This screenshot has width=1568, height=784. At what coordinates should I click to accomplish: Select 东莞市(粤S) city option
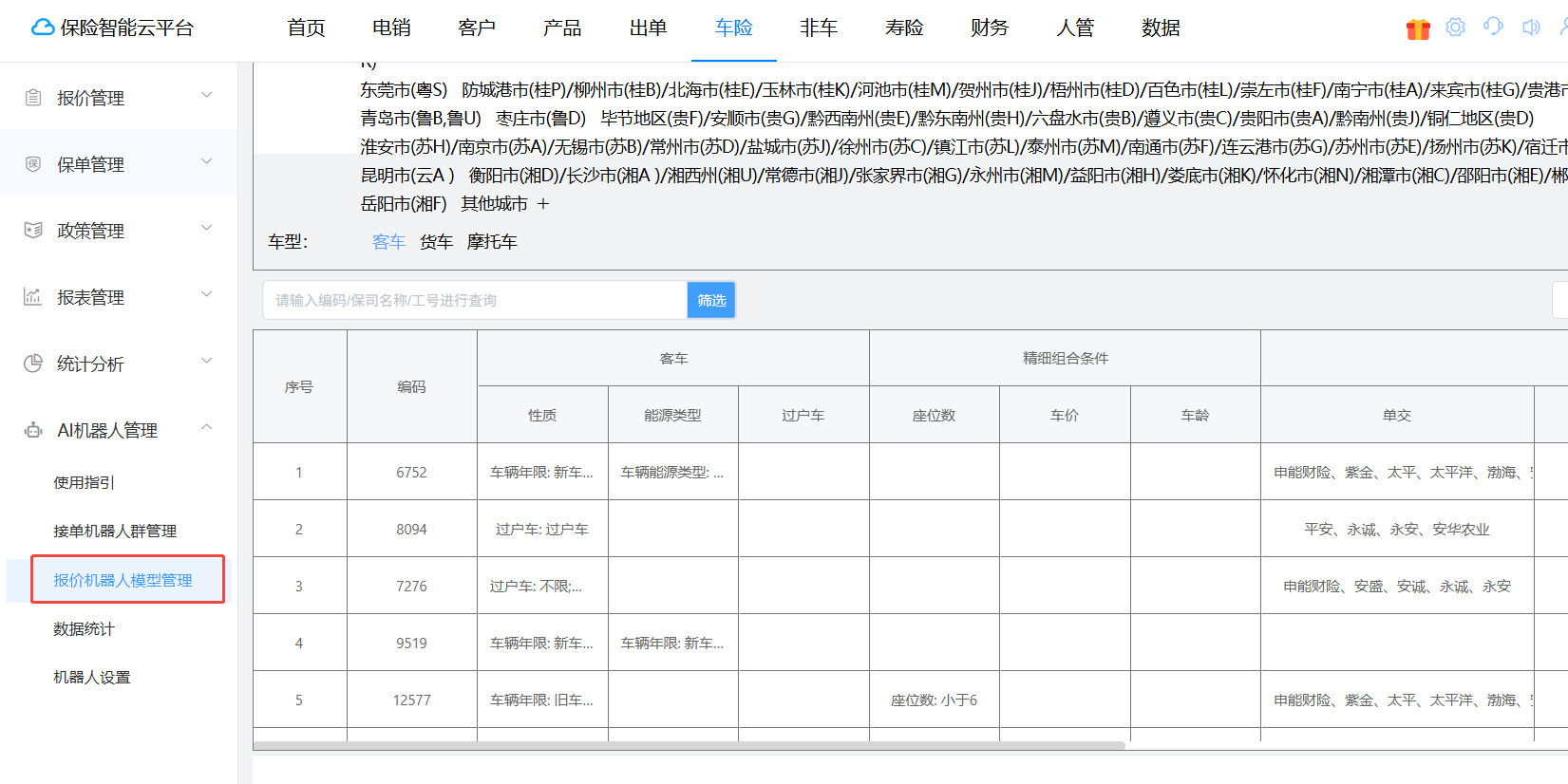coord(404,90)
